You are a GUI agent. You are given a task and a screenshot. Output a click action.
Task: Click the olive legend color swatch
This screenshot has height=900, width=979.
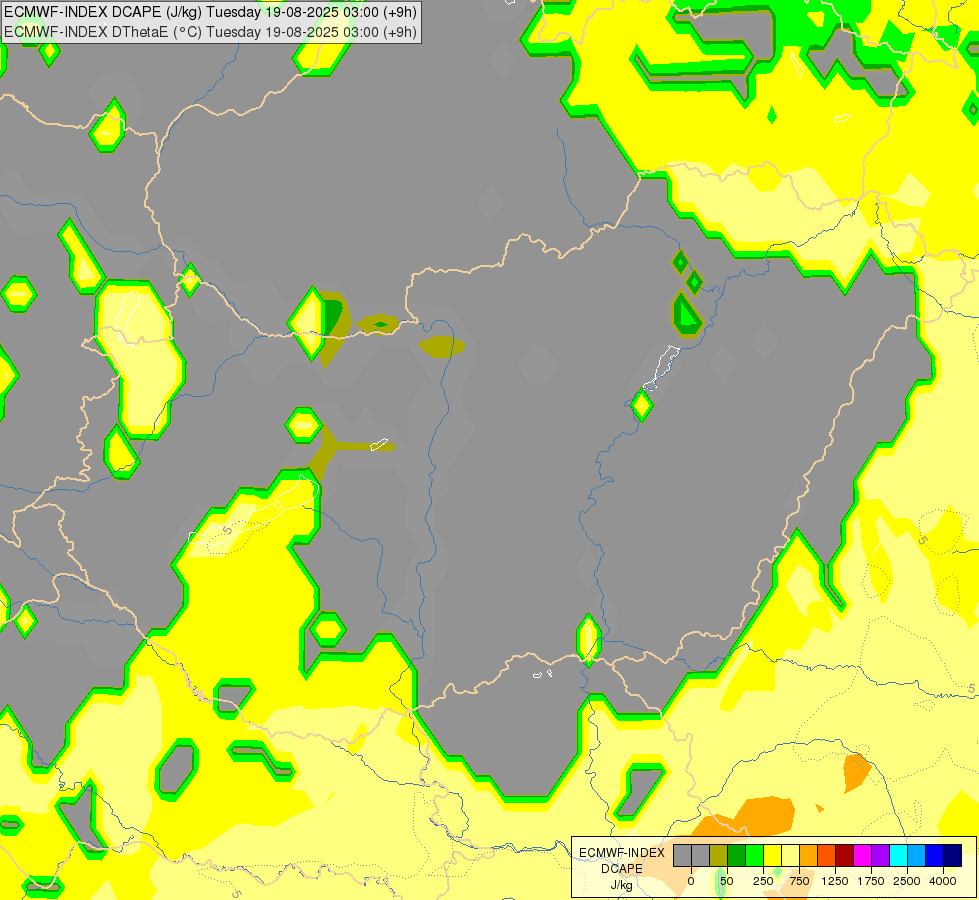[x=719, y=856]
